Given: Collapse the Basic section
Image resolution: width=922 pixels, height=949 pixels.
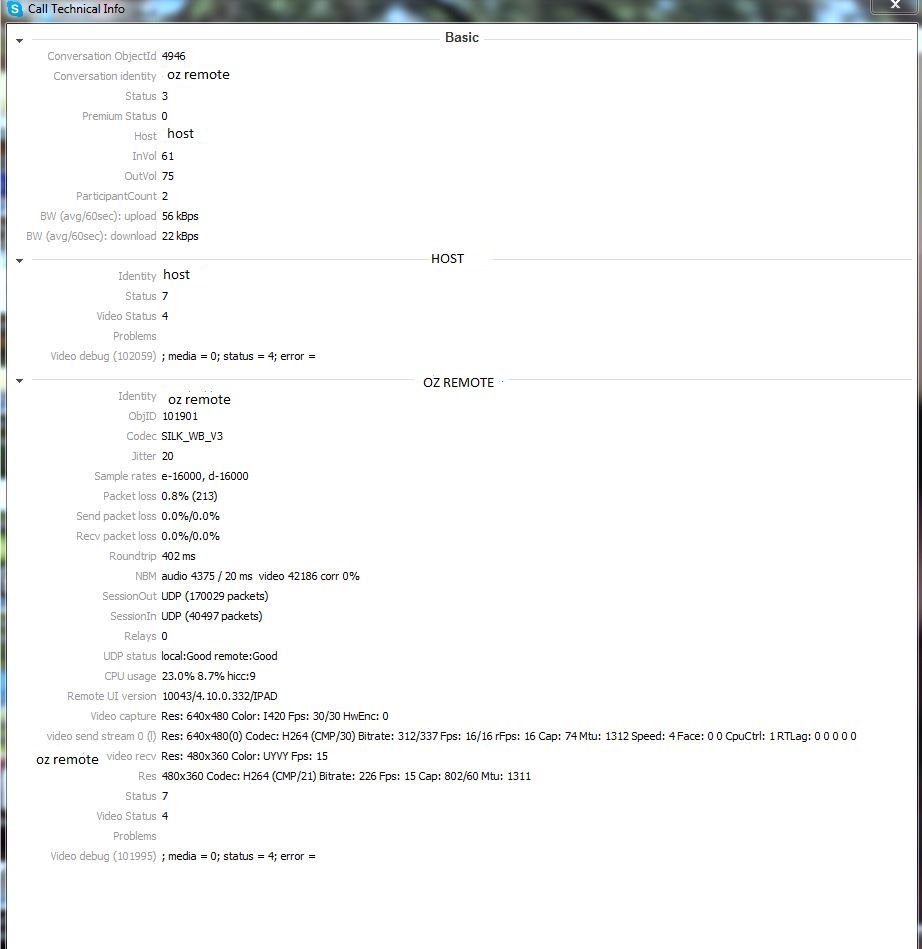Looking at the screenshot, I should pos(19,41).
